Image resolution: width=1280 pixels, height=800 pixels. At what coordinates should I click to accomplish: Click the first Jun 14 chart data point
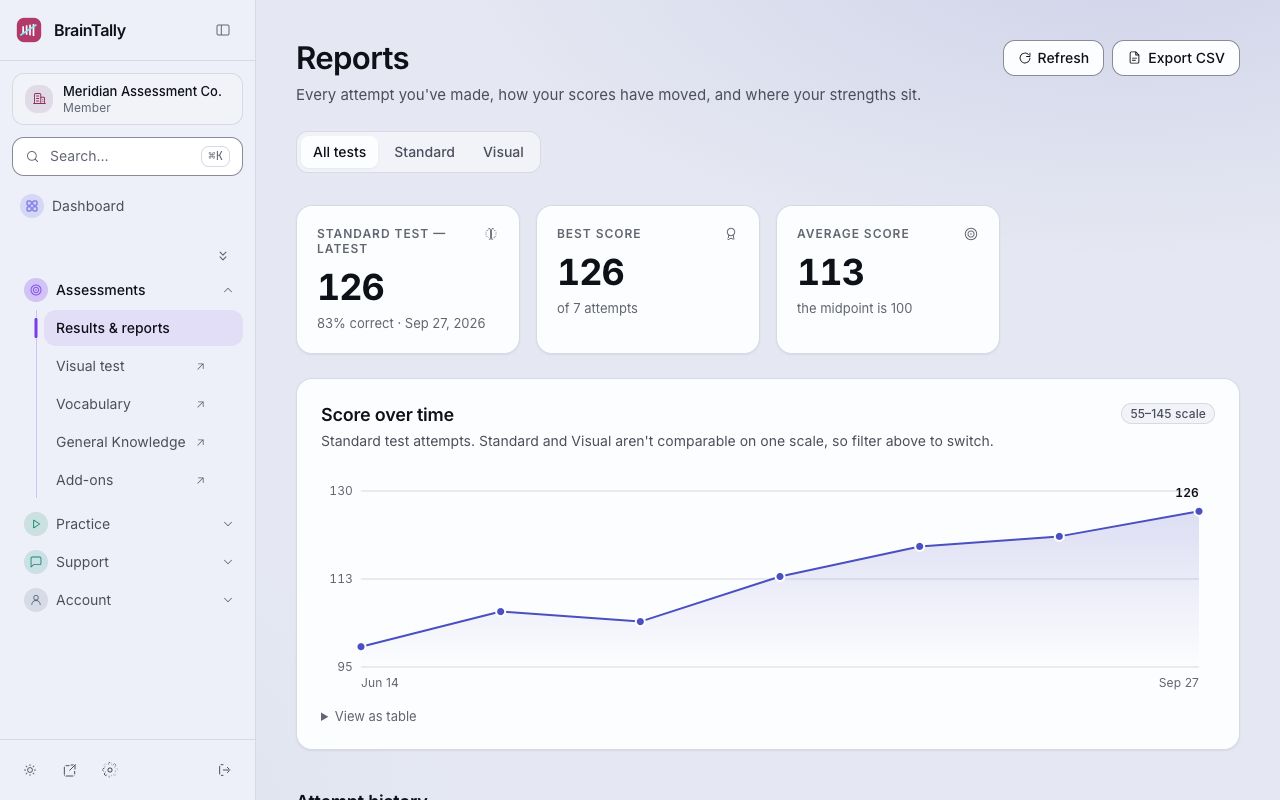tap(361, 647)
